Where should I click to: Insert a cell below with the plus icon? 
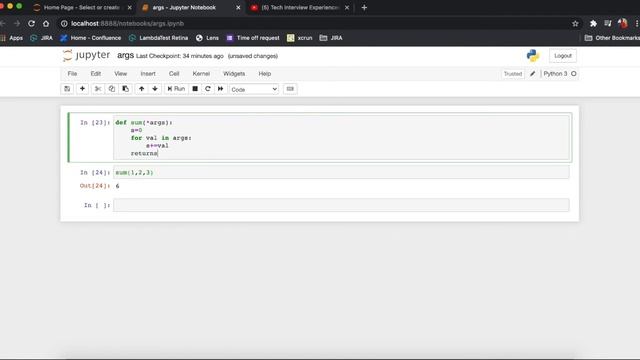(x=82, y=89)
